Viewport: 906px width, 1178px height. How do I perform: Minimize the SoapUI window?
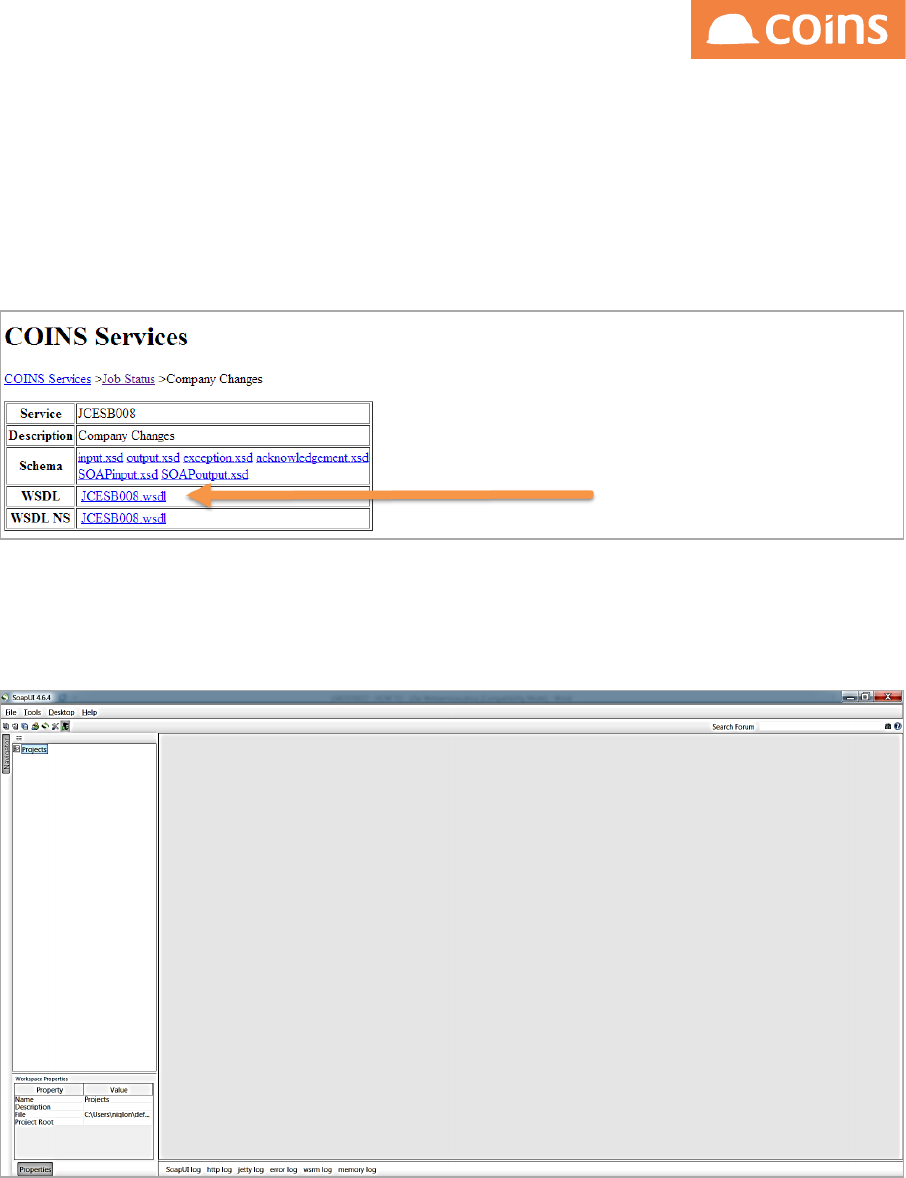coord(850,697)
